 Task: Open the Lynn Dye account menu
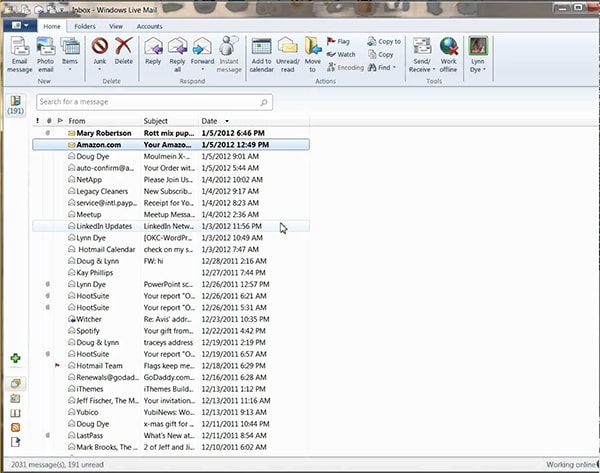pos(478,55)
